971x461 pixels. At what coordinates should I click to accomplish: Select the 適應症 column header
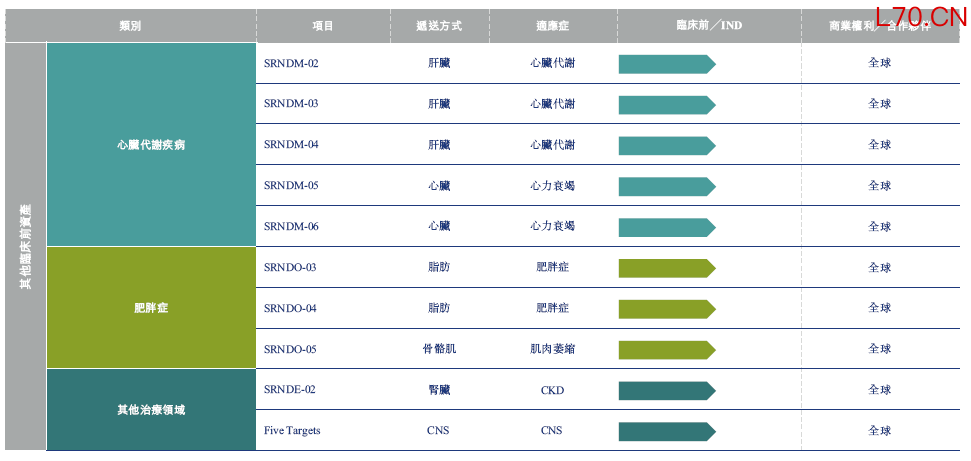(552, 26)
